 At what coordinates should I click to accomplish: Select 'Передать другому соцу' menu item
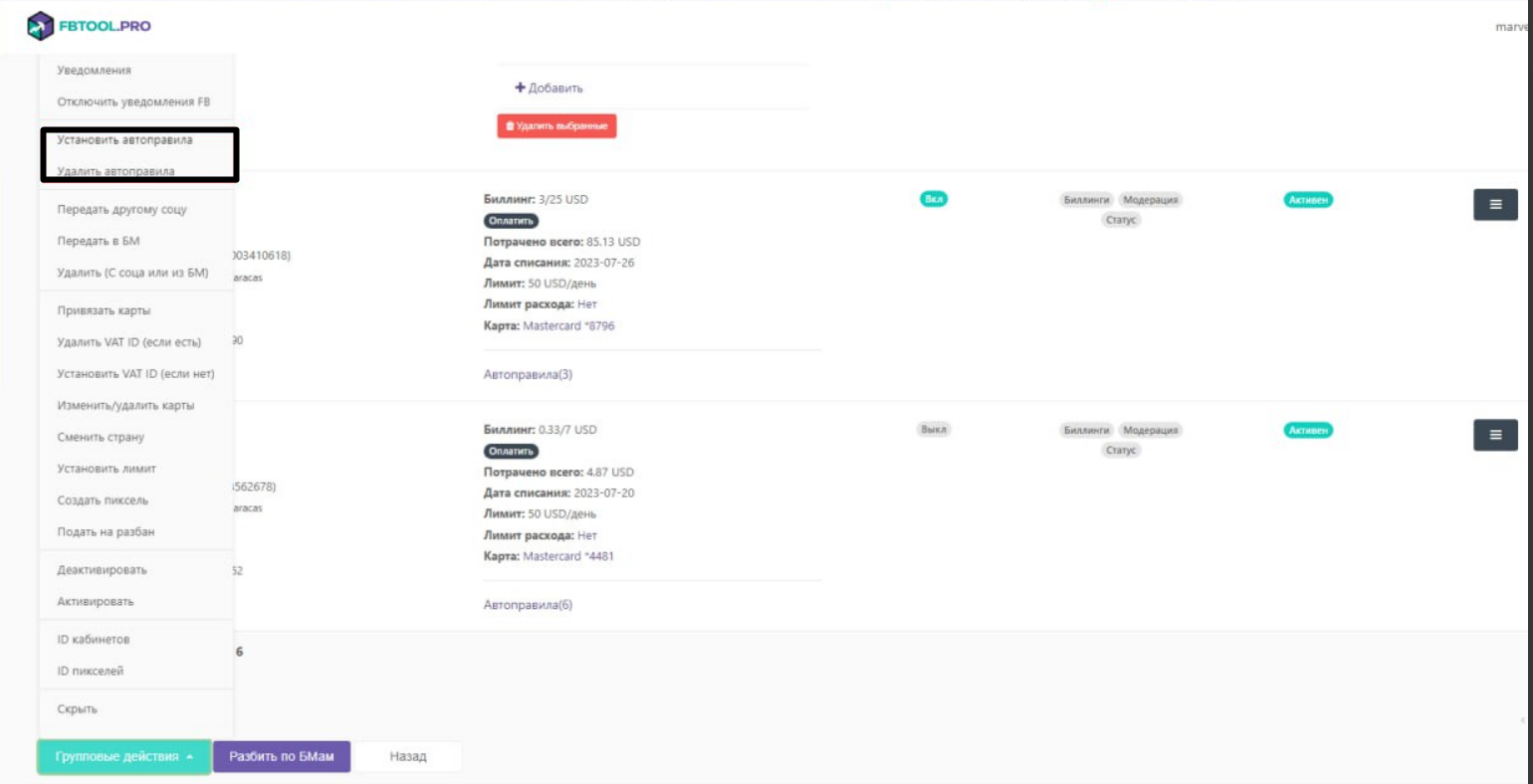121,210
